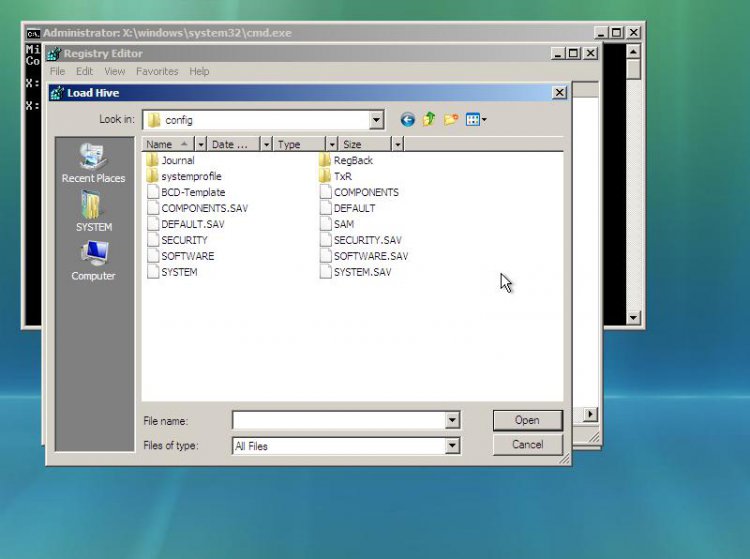Screen dimensions: 750x559
Task: Select the BCD-Template file
Action: (x=186, y=192)
